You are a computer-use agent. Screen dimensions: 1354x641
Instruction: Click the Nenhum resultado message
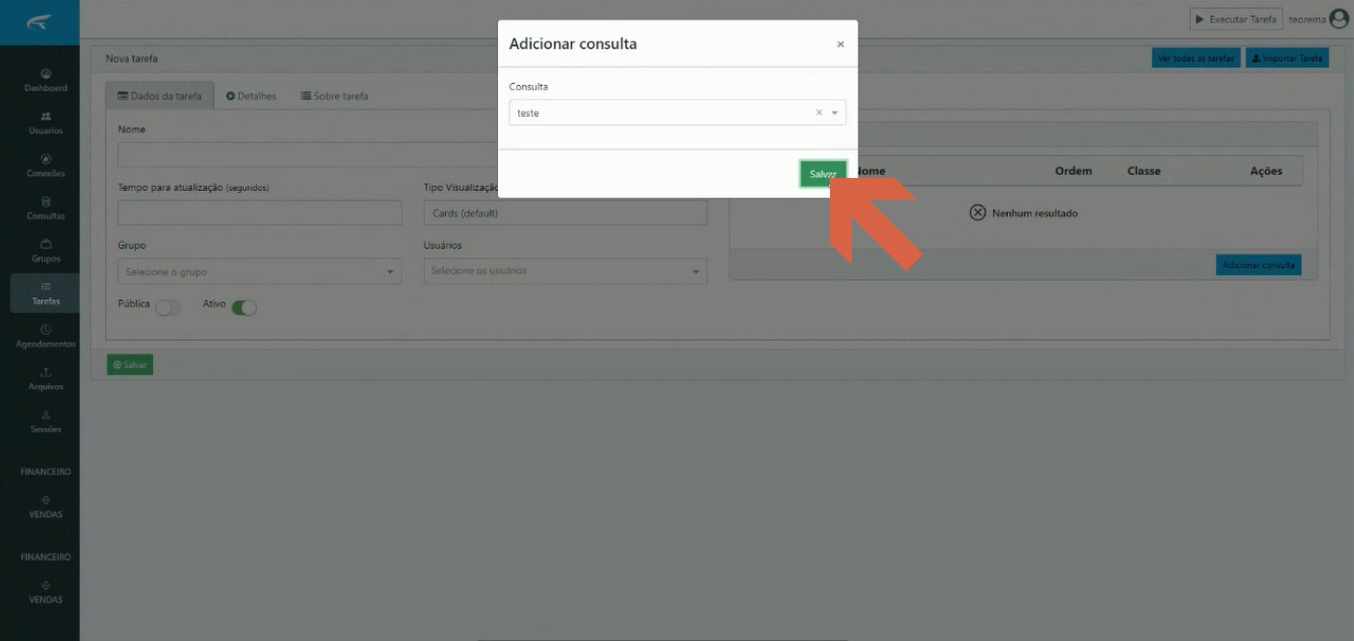coord(1024,213)
